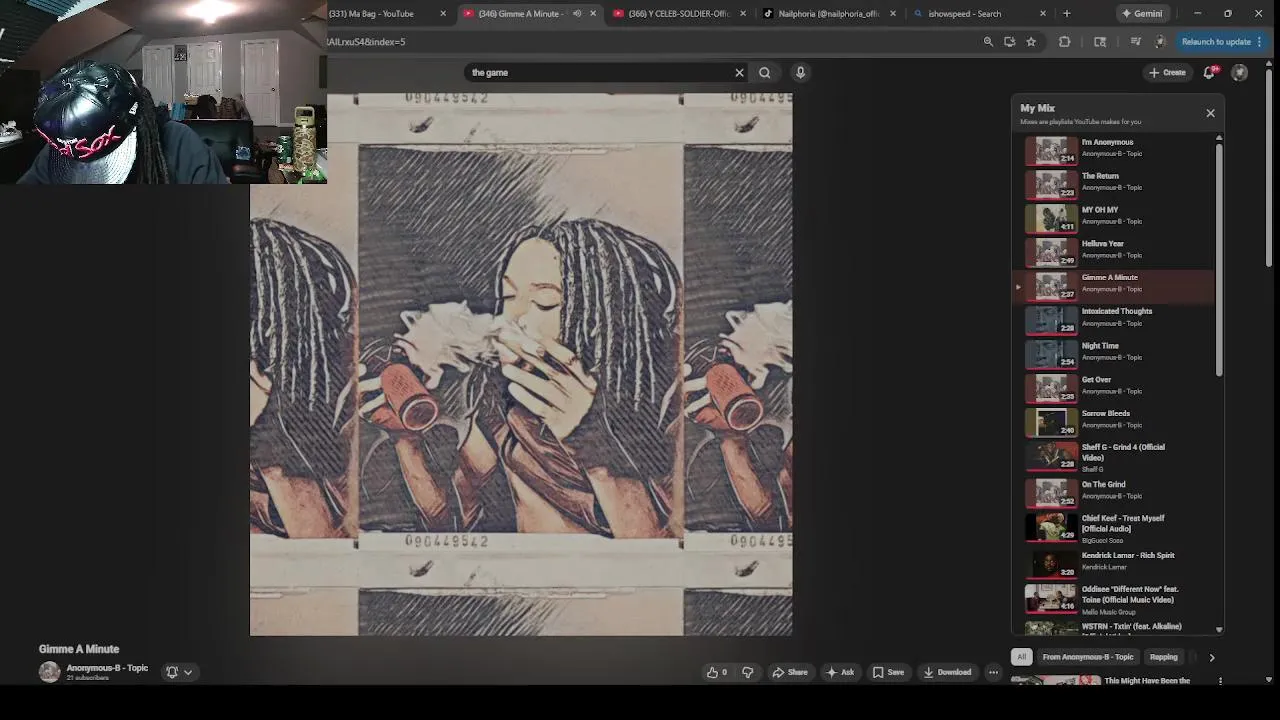The image size is (1280, 720).
Task: Dislike the Gimme A Minute video
Action: pyautogui.click(x=747, y=672)
